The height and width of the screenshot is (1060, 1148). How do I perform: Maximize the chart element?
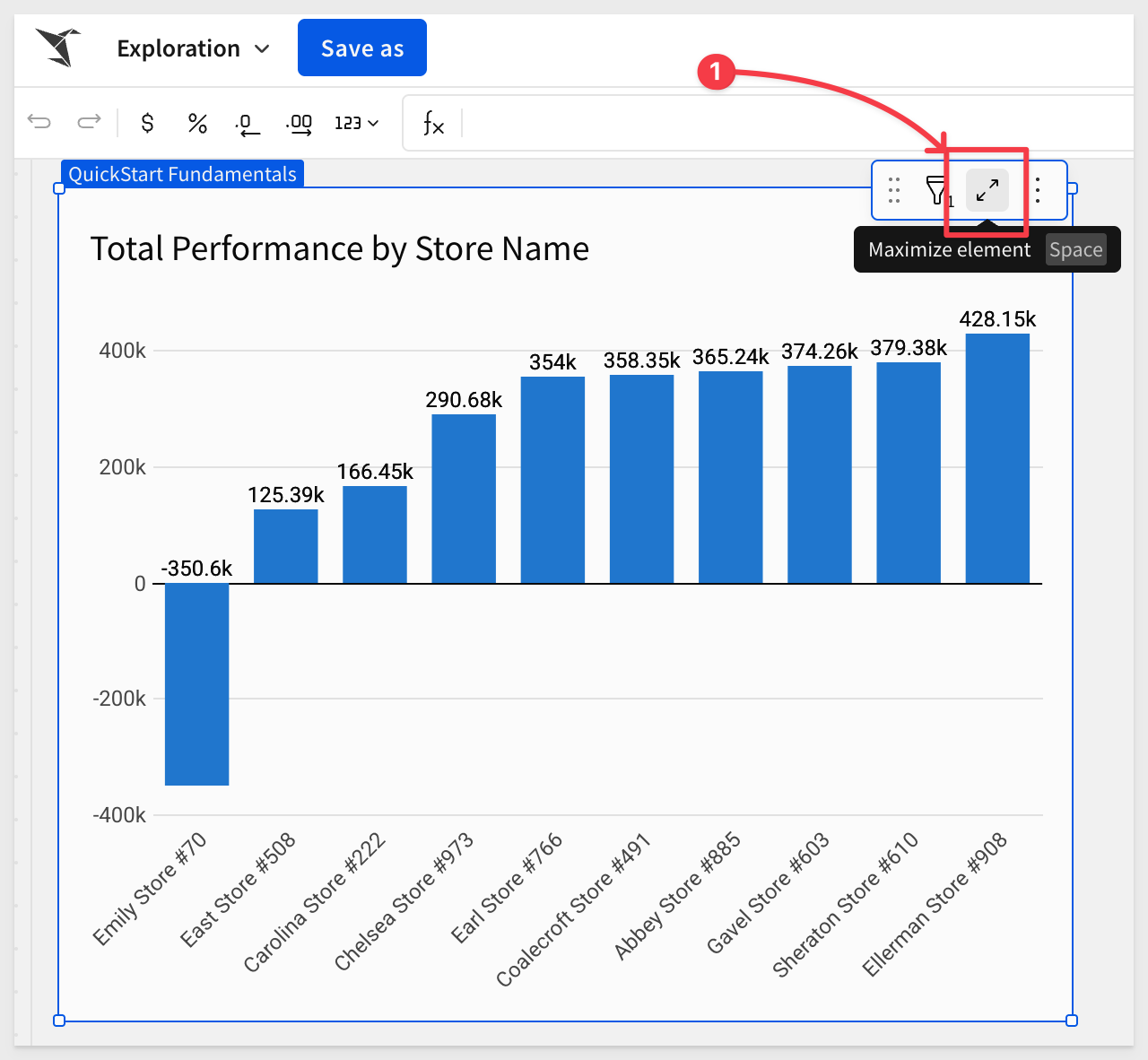[x=987, y=190]
